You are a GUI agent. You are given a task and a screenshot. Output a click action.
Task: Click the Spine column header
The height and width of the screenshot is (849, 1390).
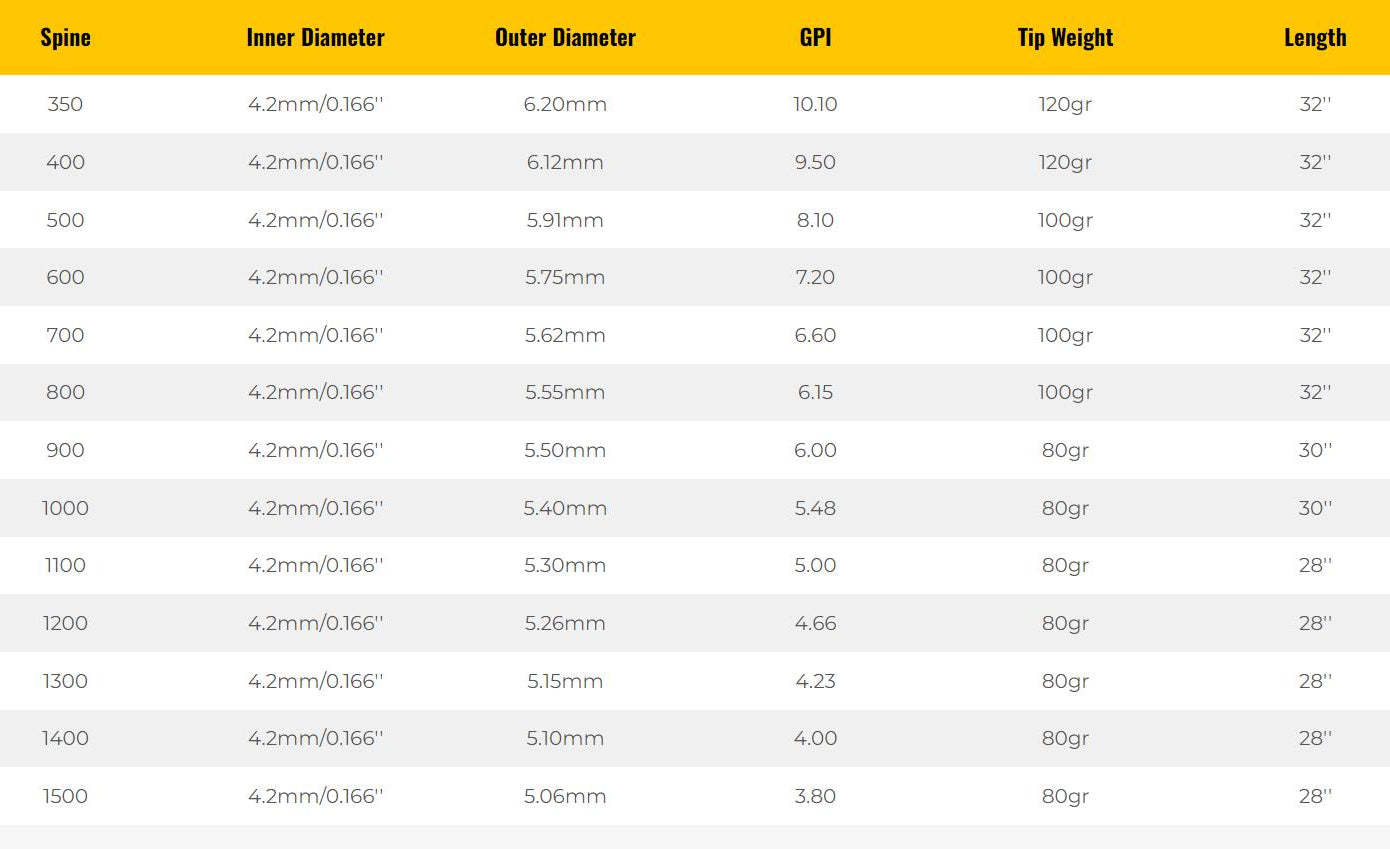point(65,37)
